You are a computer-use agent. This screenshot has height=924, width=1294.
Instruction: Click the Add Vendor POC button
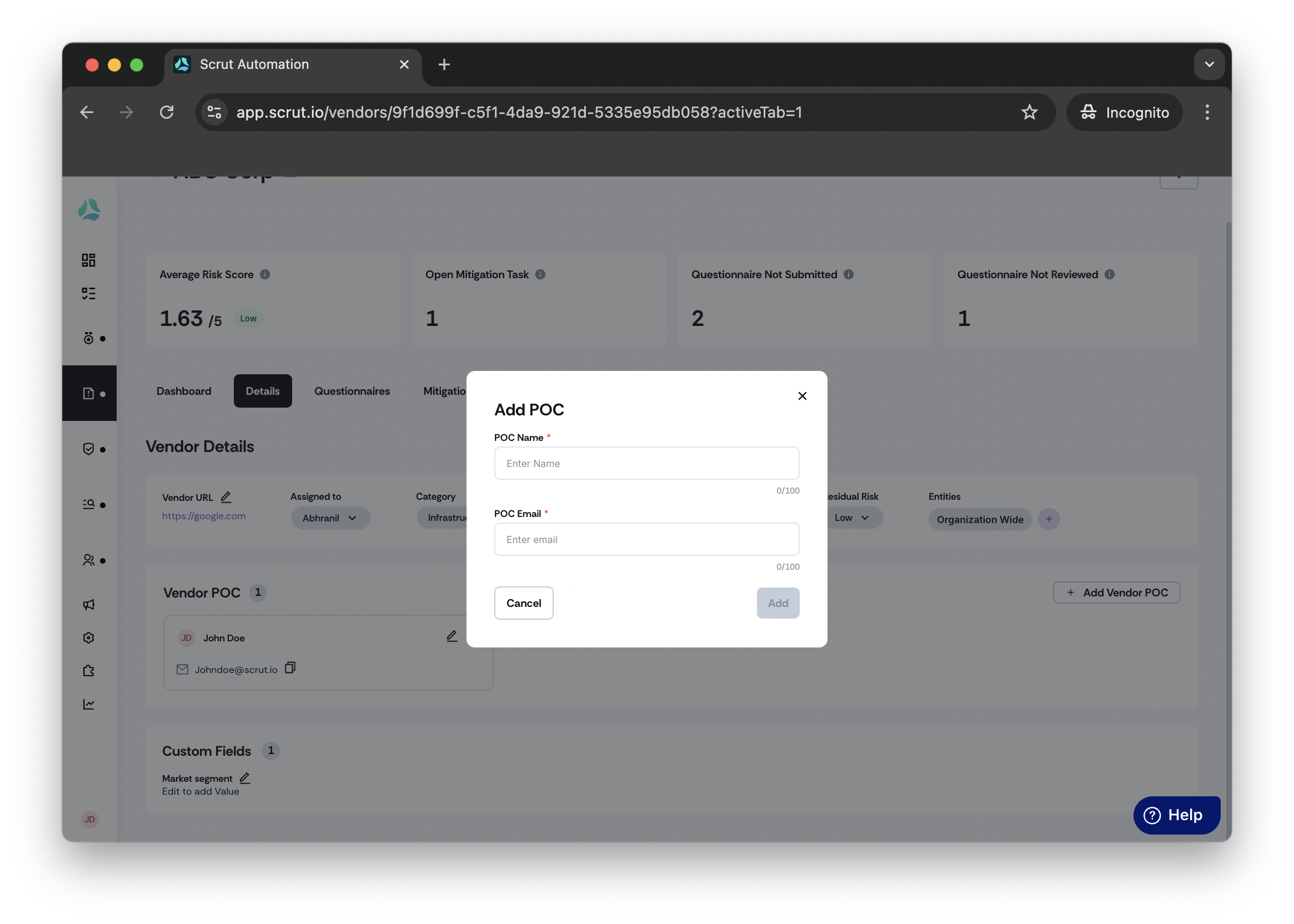coord(1116,592)
